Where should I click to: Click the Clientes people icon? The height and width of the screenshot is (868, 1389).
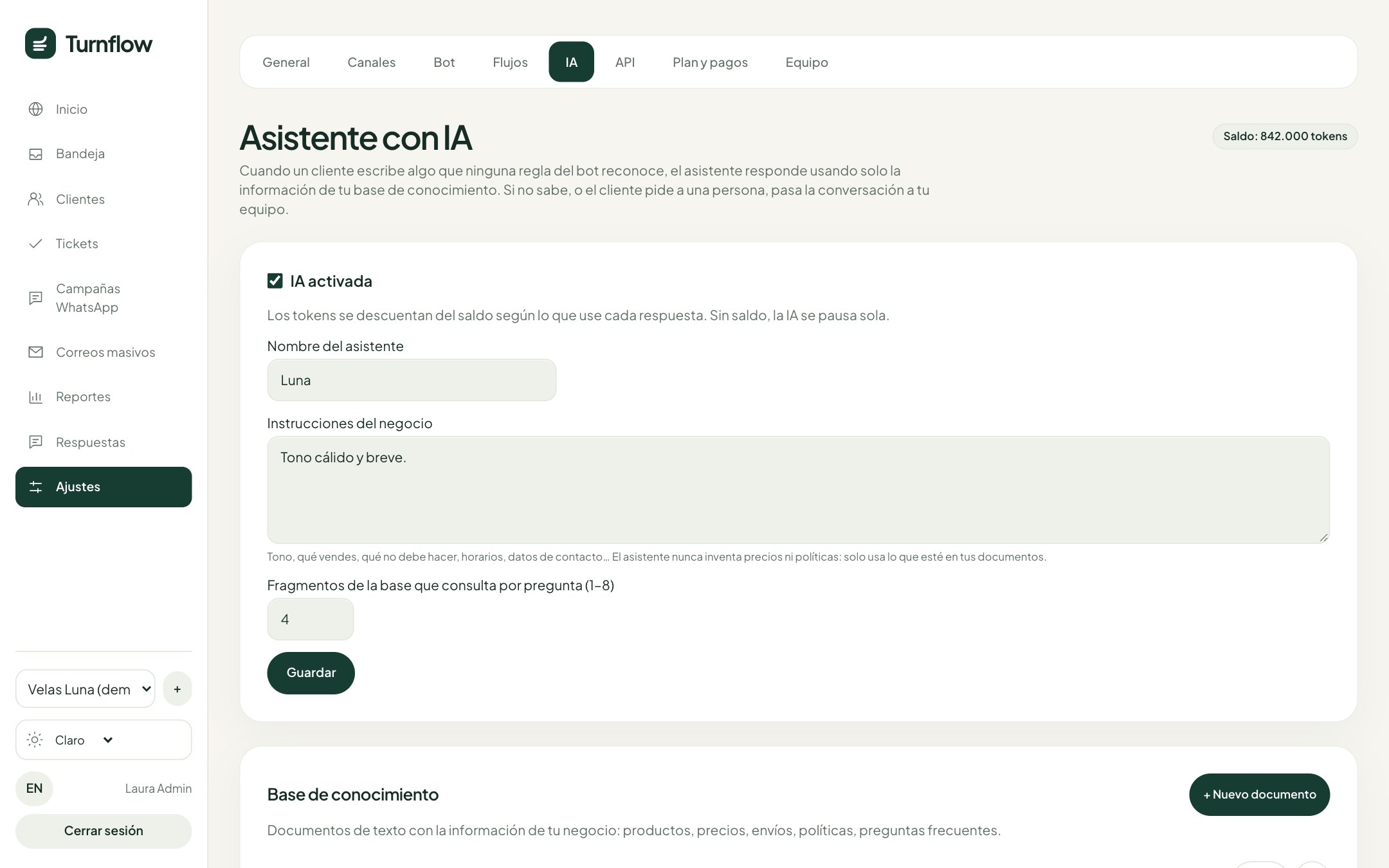36,199
